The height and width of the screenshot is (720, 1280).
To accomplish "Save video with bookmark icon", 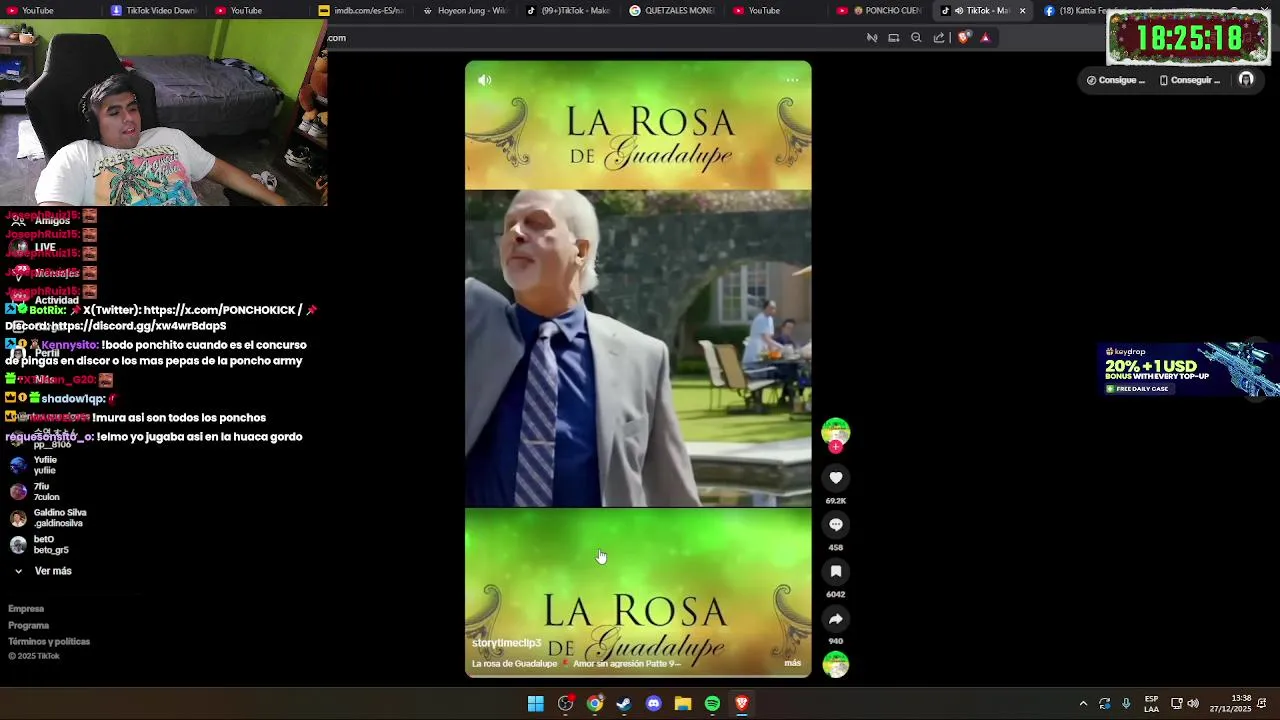I will point(836,571).
